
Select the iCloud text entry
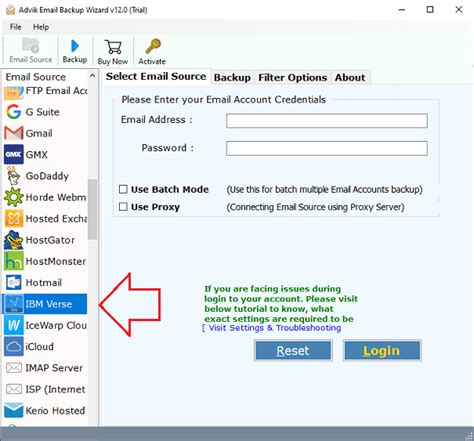point(39,347)
